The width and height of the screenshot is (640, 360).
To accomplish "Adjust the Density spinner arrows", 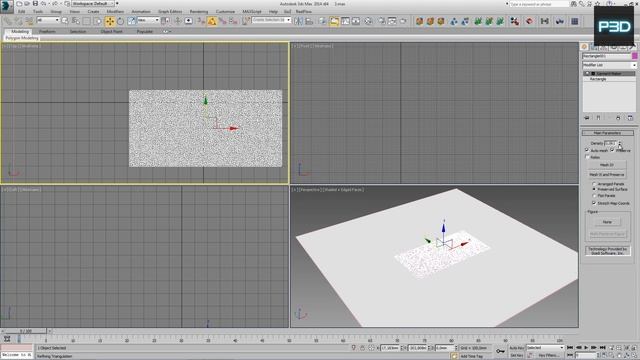I will 620,143.
